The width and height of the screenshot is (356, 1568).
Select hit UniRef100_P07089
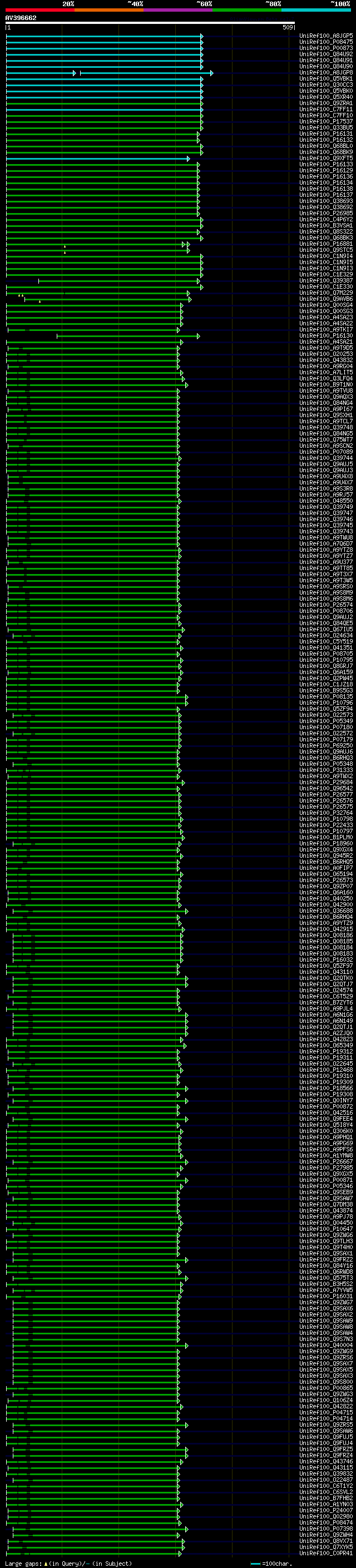coord(326,452)
